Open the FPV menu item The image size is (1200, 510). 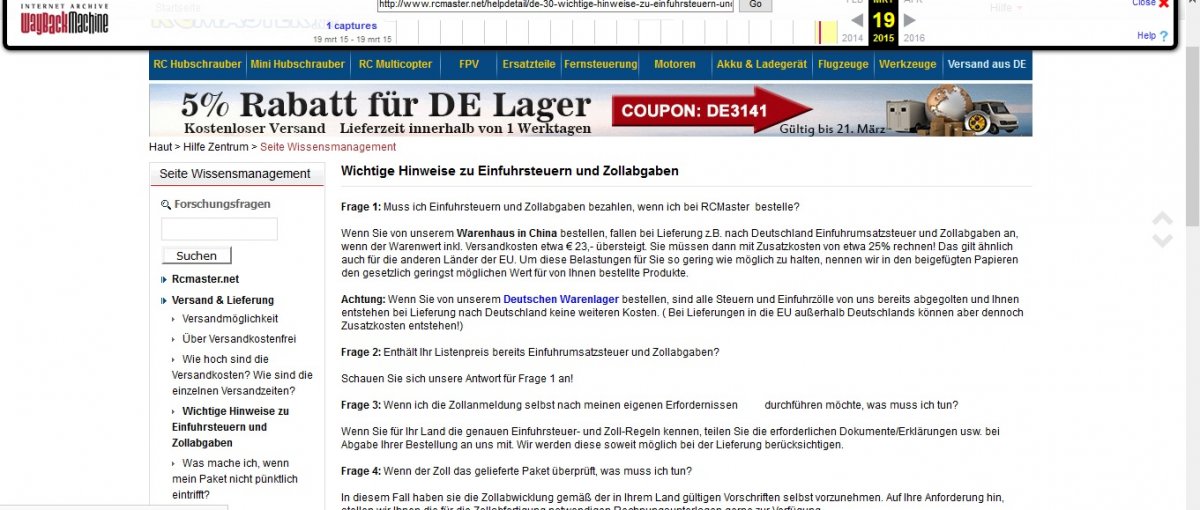tap(469, 64)
